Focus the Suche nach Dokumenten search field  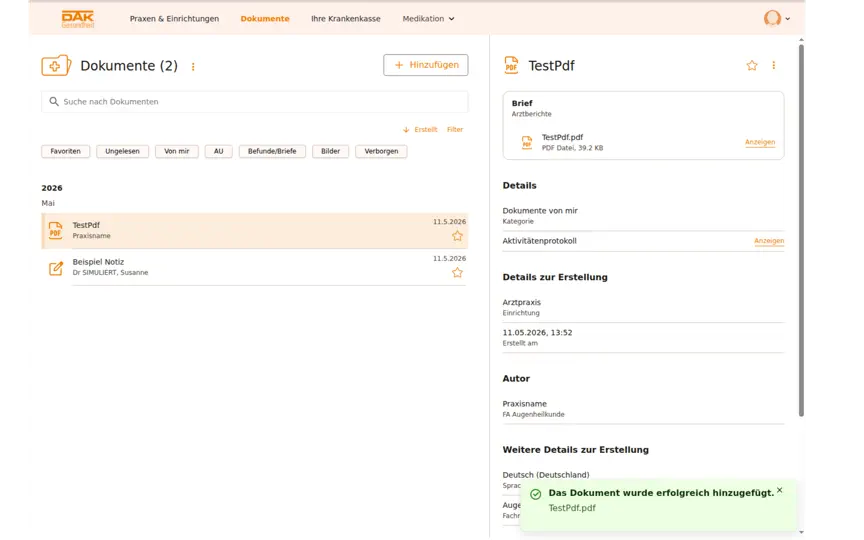pyautogui.click(x=255, y=101)
